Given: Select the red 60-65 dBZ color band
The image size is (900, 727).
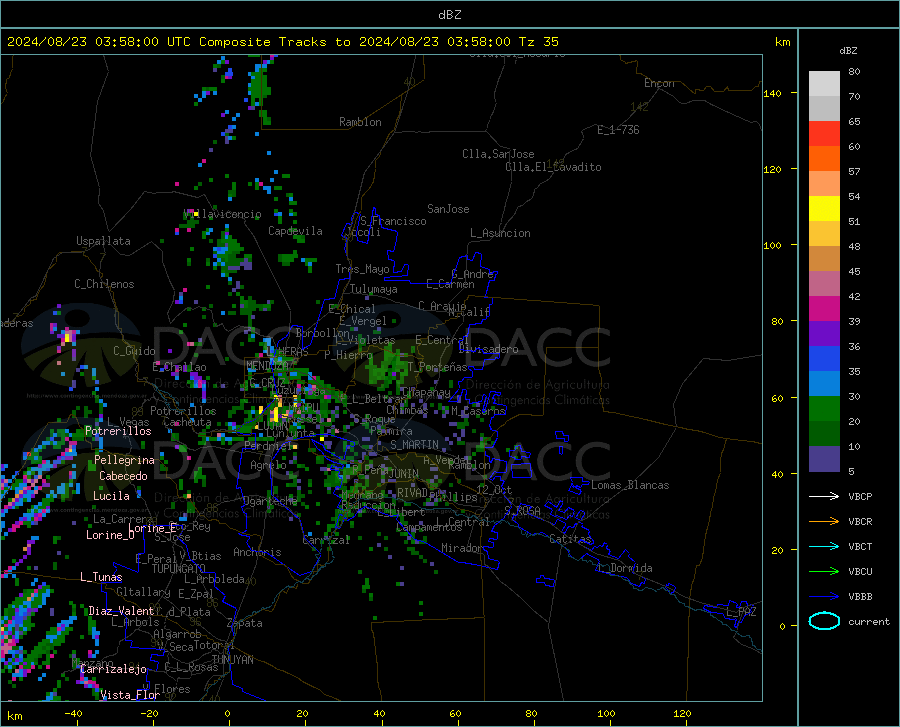Looking at the screenshot, I should [824, 134].
